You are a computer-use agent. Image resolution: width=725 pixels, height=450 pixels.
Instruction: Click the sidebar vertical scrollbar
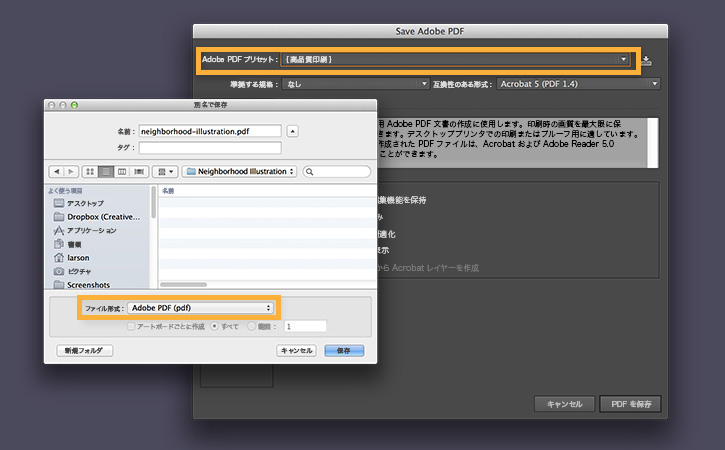point(153,203)
